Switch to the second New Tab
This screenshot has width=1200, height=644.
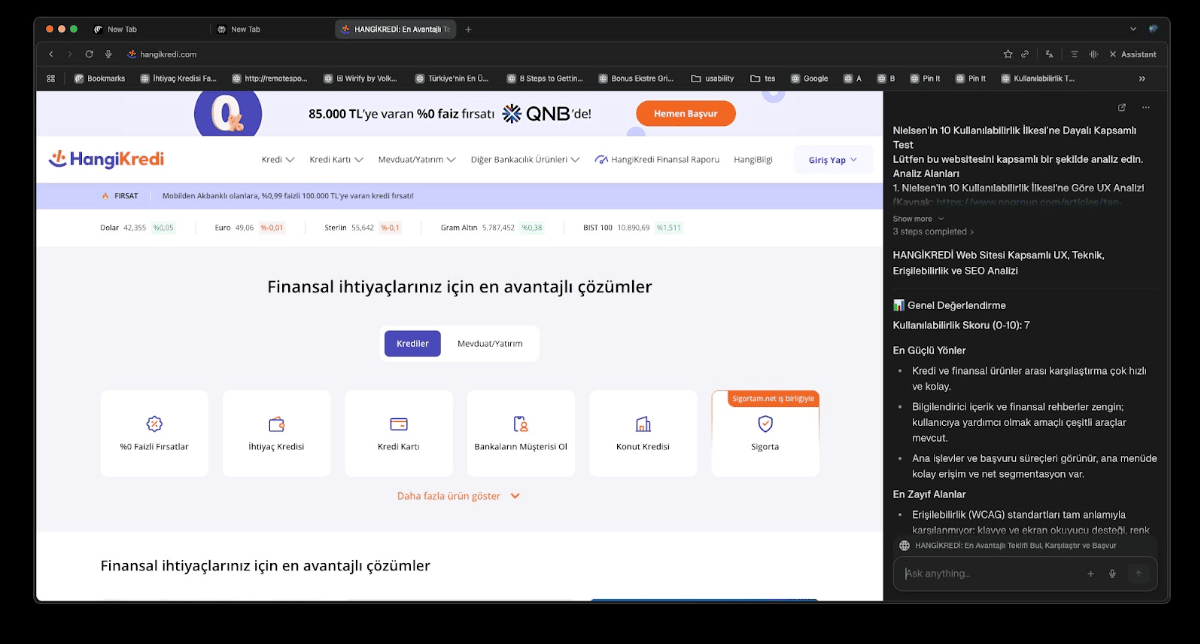coord(272,29)
